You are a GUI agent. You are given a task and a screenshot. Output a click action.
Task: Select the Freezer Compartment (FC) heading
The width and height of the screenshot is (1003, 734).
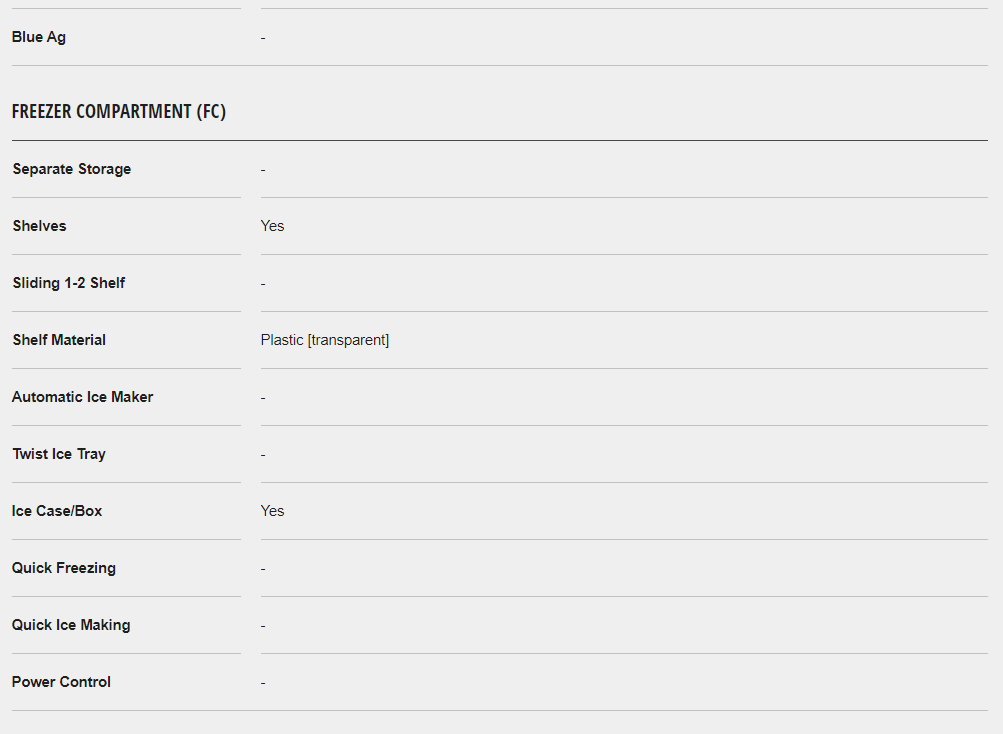pyautogui.click(x=119, y=111)
